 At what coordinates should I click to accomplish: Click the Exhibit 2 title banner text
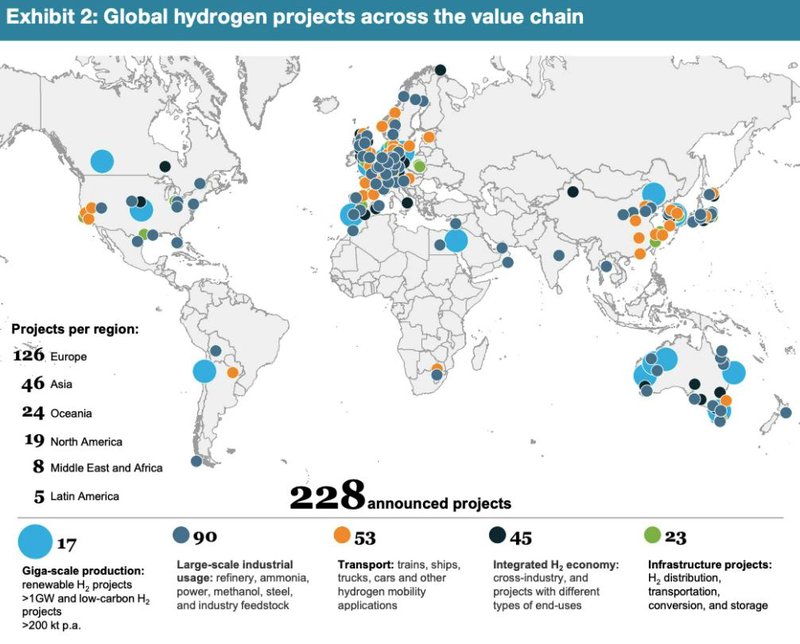[294, 17]
